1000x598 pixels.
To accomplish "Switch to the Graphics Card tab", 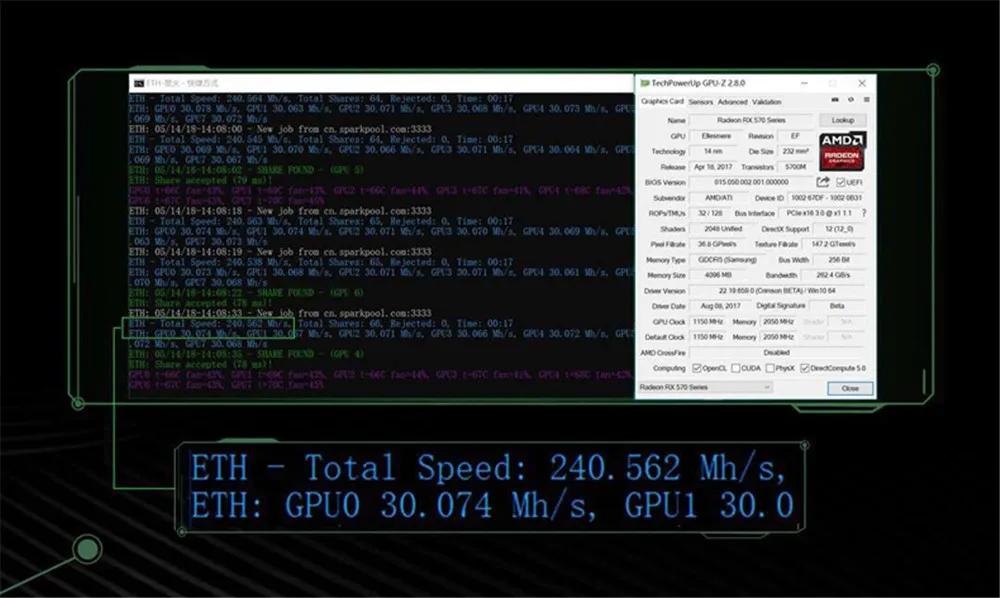I will [662, 101].
